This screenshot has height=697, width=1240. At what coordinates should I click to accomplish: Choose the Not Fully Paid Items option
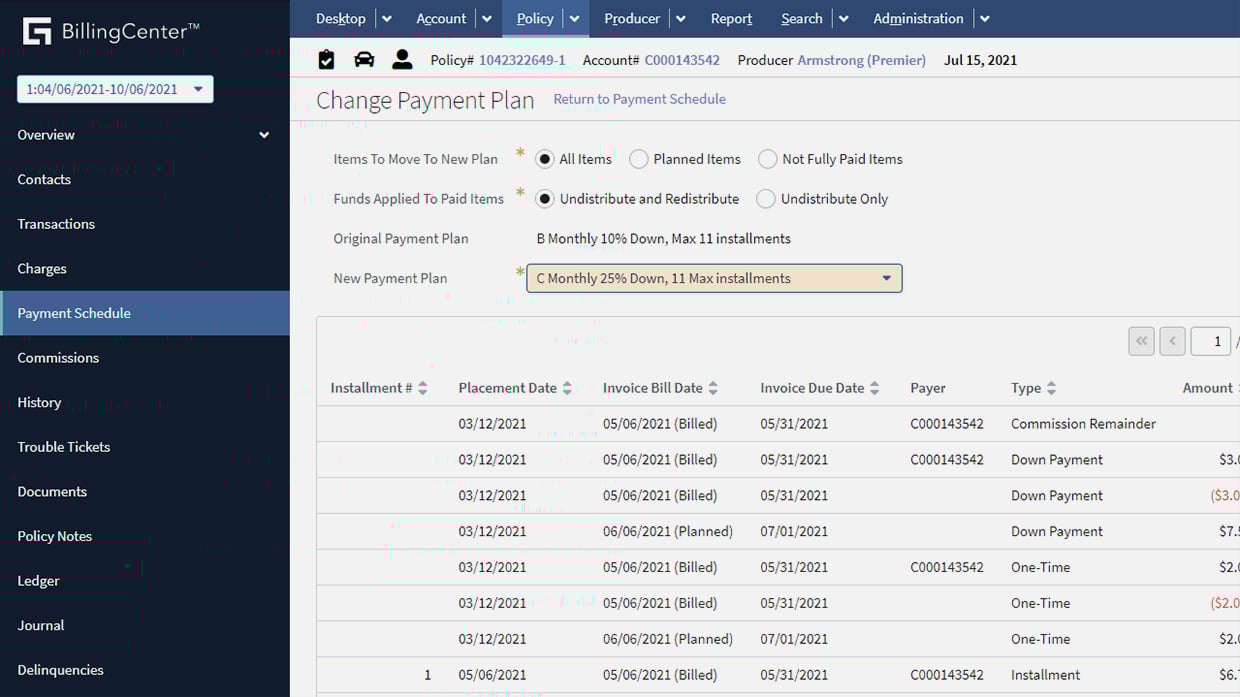tap(768, 158)
